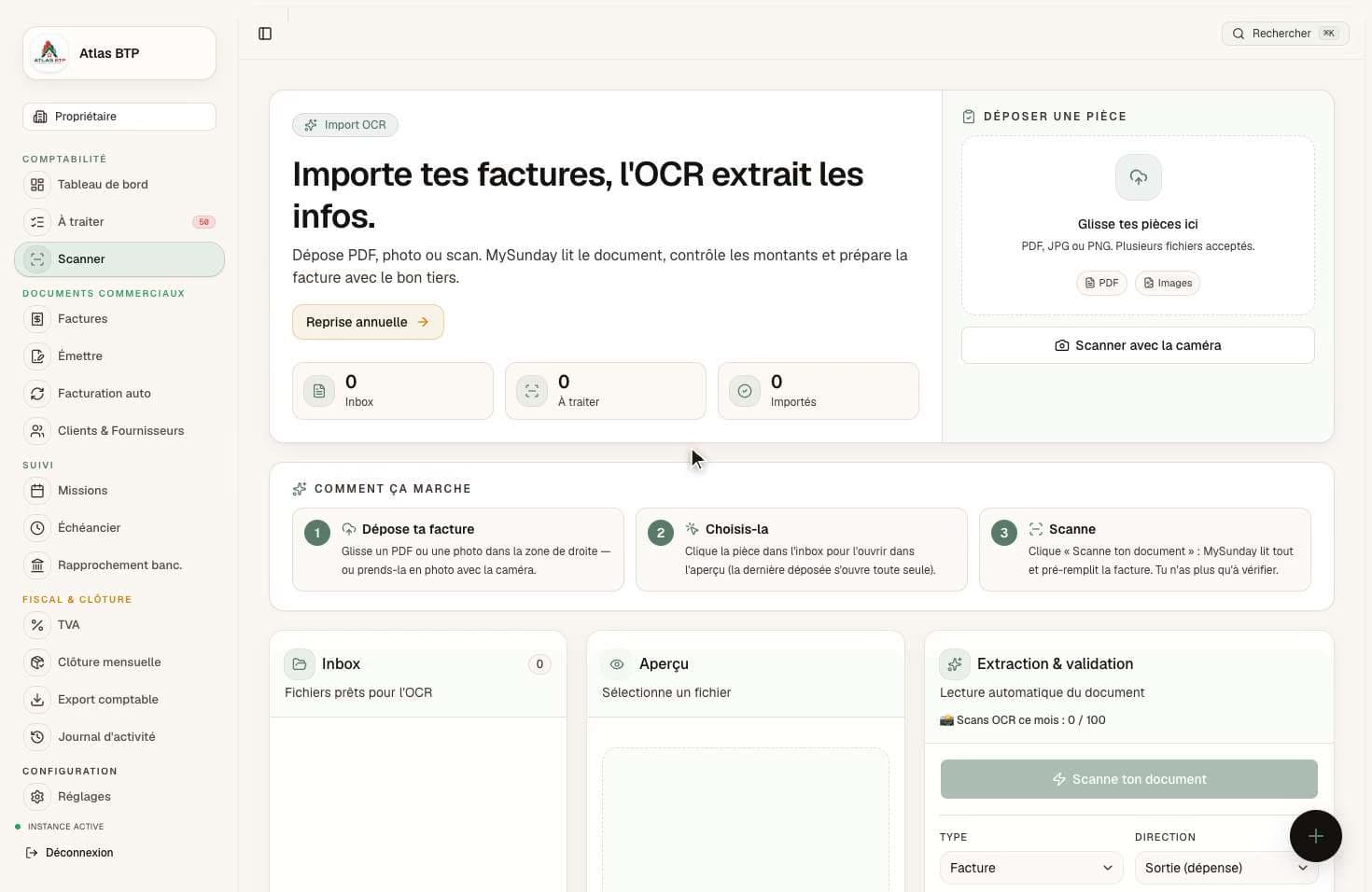Click the Déconnexion logout icon
Screen dimensions: 1372x892
click(x=32, y=853)
